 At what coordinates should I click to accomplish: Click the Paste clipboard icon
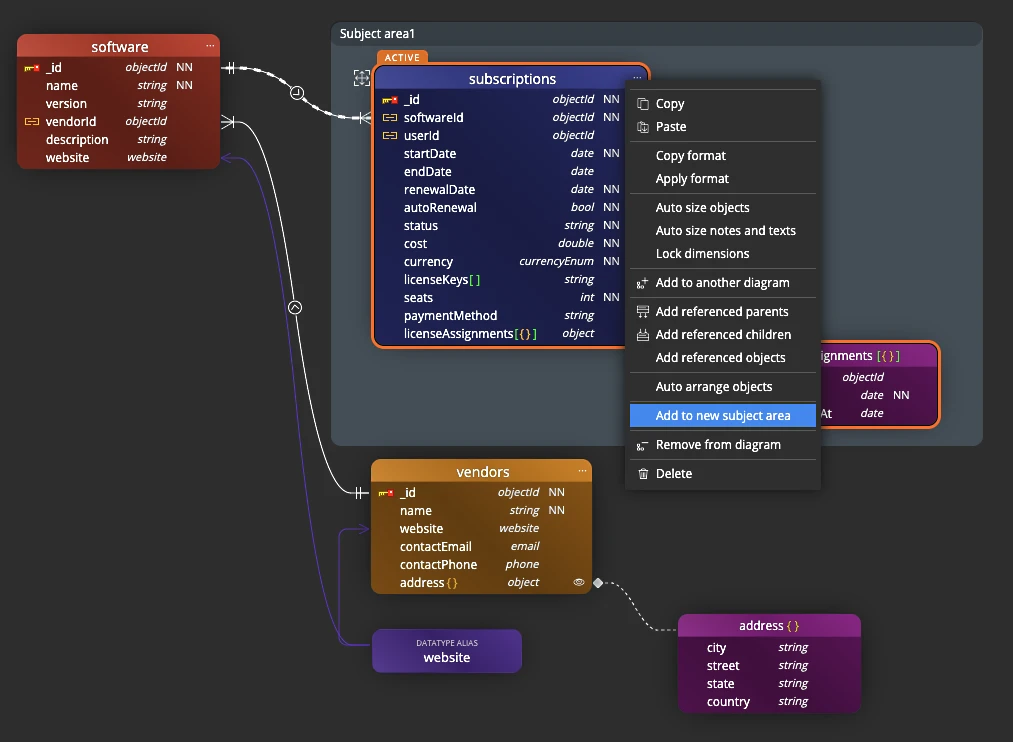click(x=642, y=127)
